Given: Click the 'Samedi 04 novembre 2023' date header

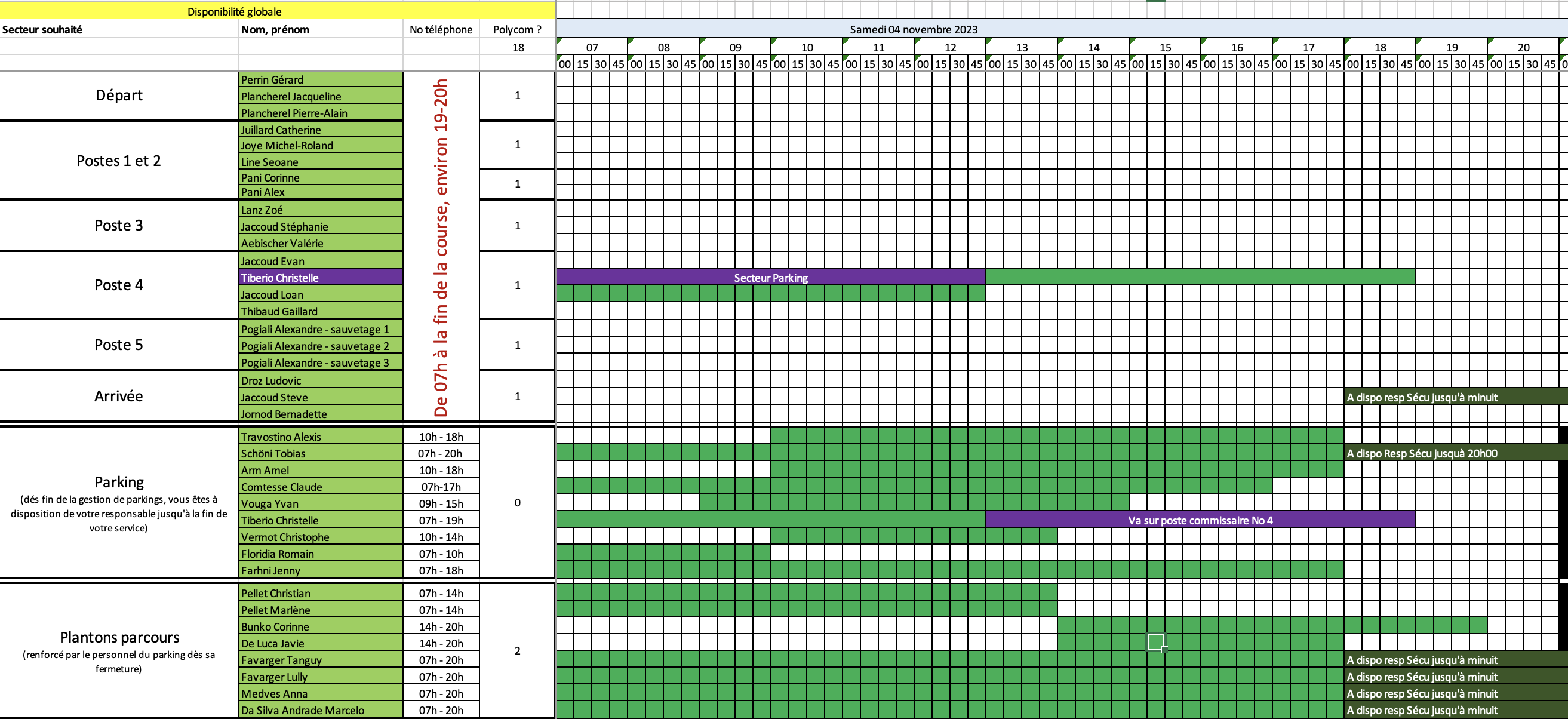Looking at the screenshot, I should coord(913,29).
